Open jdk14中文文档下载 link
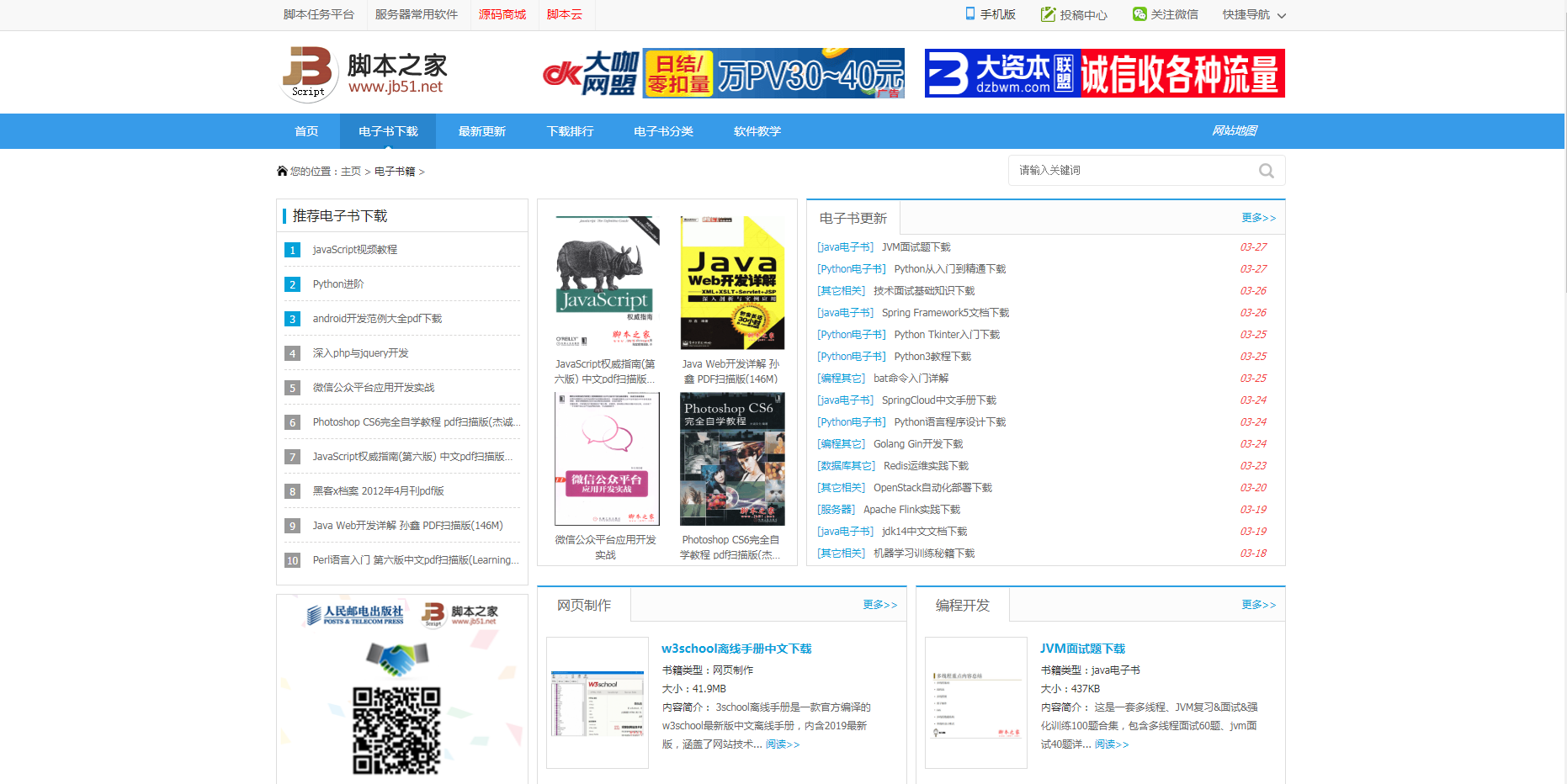Viewport: 1567px width, 784px height. pyautogui.click(x=925, y=532)
